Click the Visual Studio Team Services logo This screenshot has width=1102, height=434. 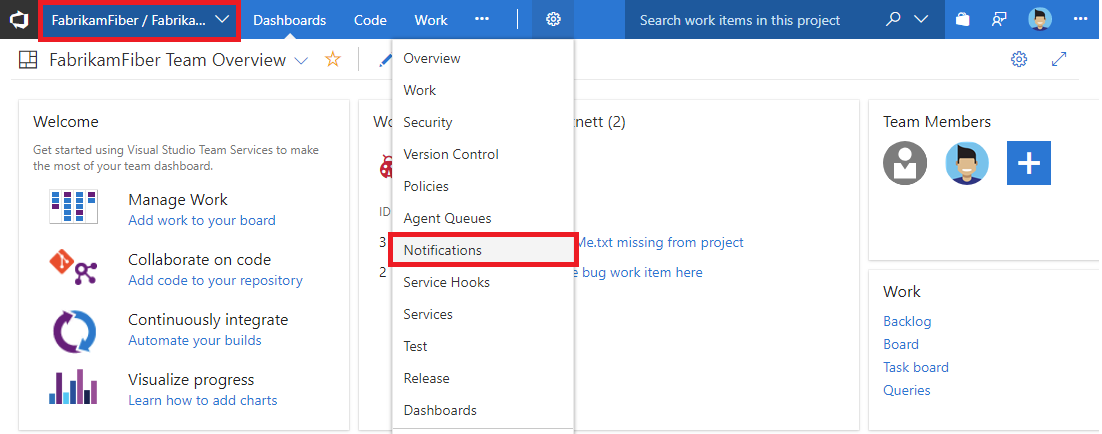click(x=18, y=20)
